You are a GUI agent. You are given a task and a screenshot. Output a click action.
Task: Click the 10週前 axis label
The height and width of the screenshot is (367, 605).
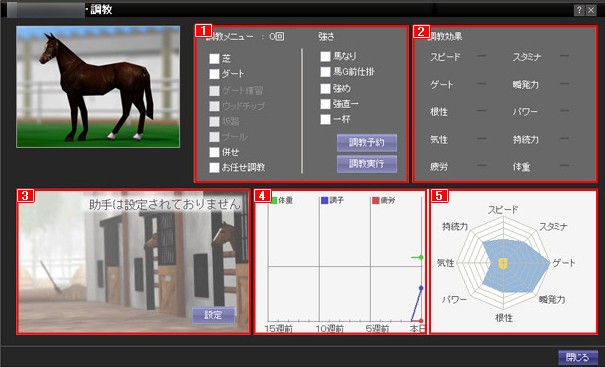click(330, 329)
